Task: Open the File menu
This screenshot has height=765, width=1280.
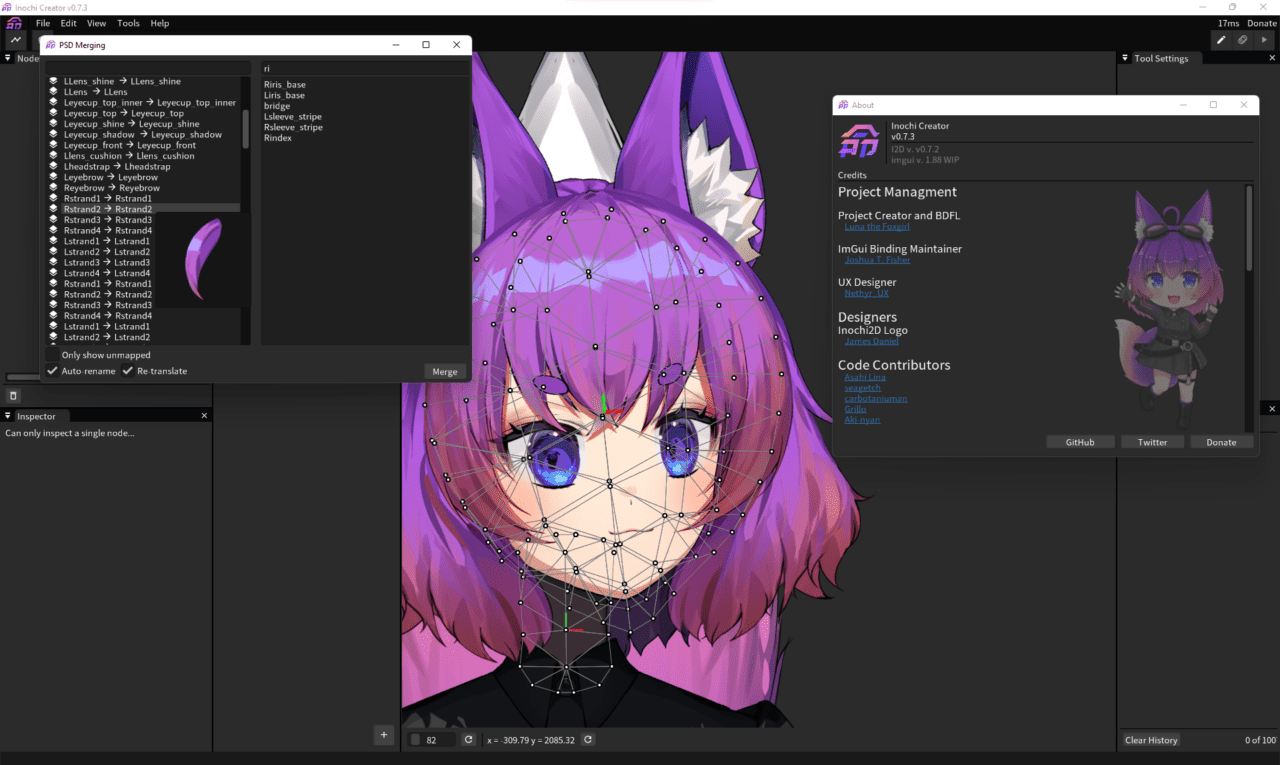Action: (43, 23)
